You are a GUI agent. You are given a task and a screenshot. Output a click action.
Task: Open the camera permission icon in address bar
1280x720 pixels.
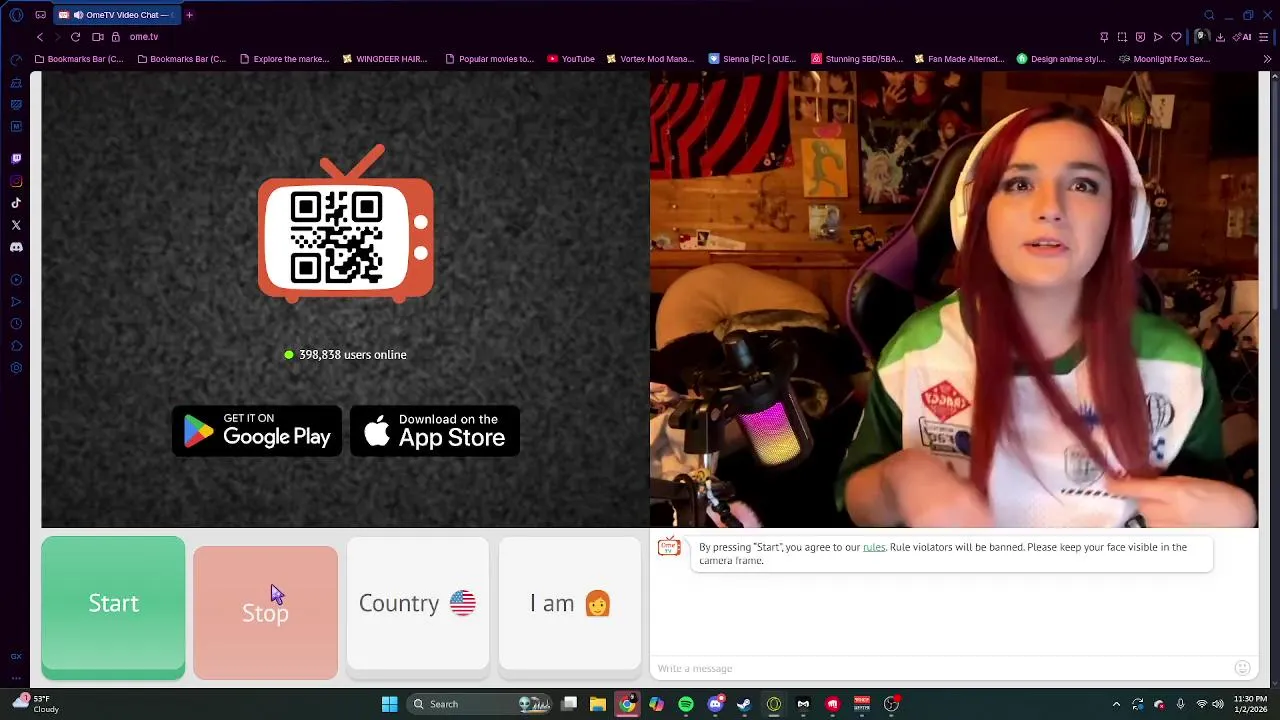(x=98, y=37)
